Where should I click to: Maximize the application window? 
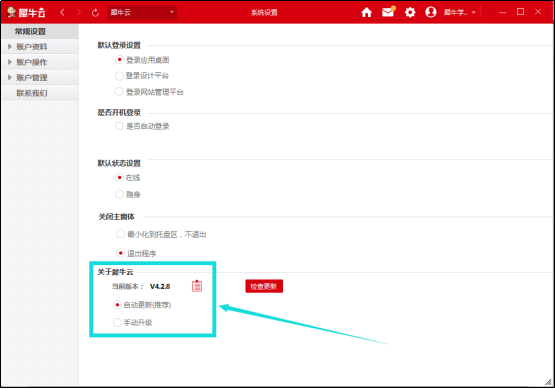pos(520,12)
